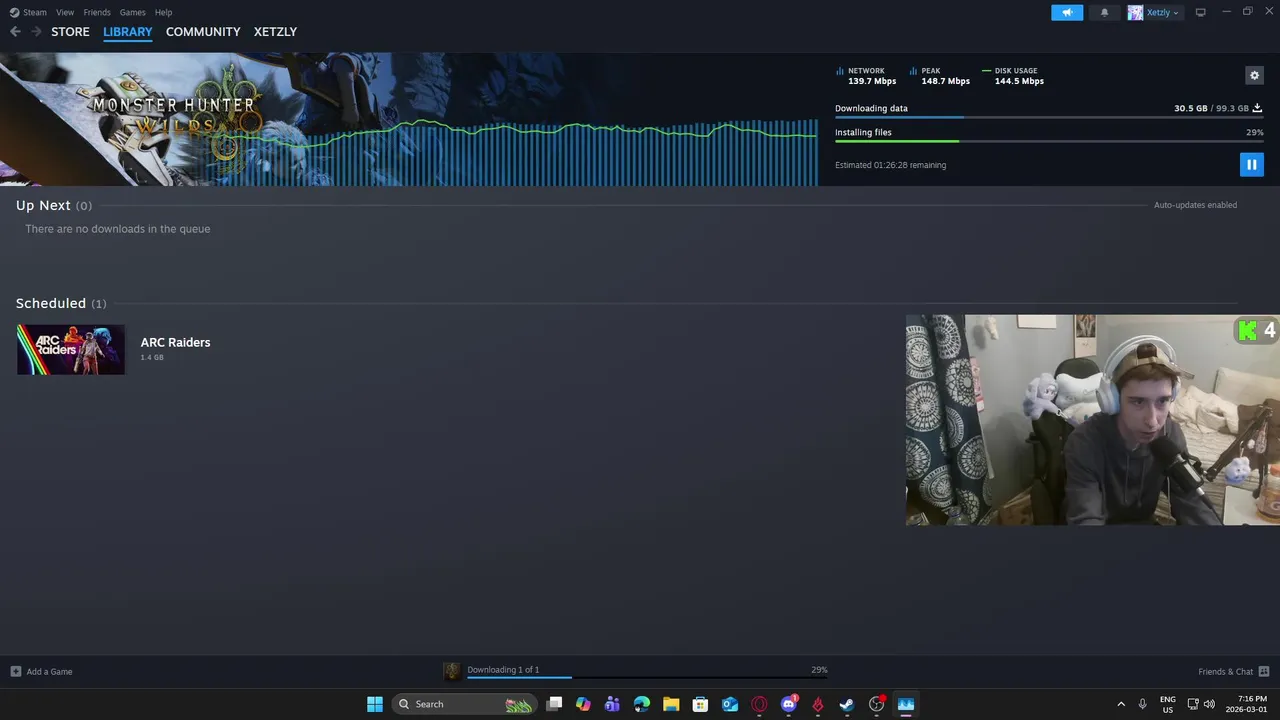Click the small game icon in download status

(x=452, y=671)
